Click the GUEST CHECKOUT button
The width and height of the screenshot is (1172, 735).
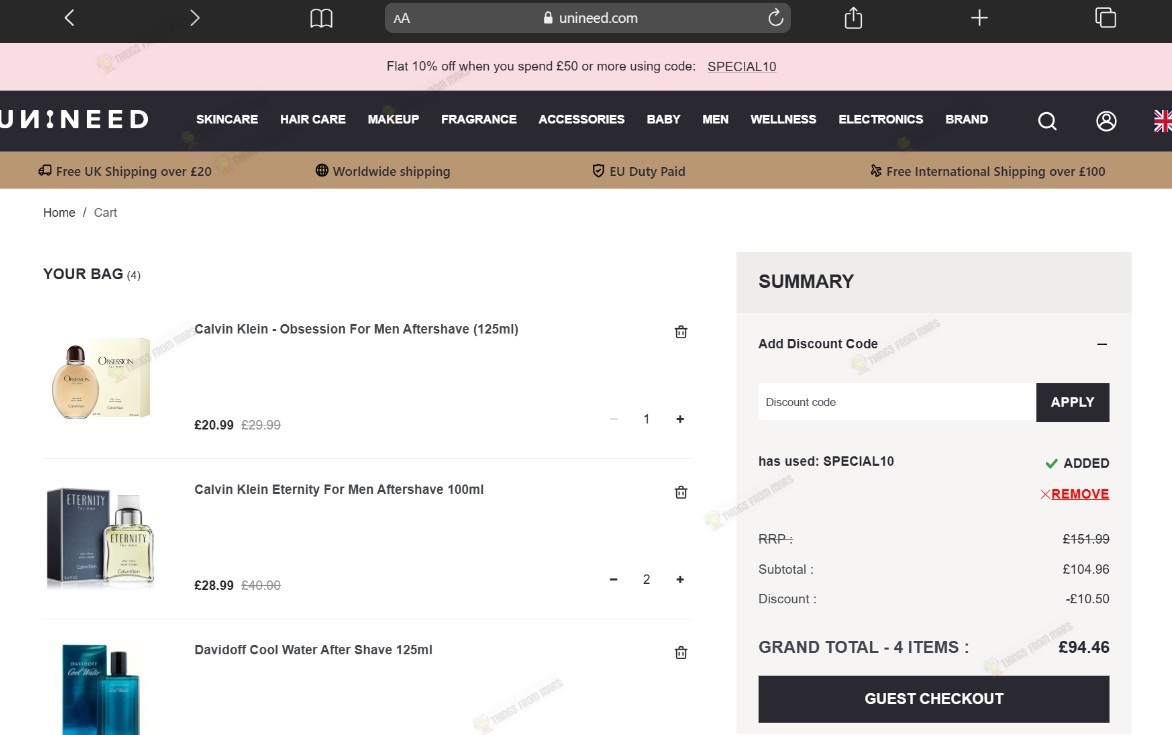934,699
